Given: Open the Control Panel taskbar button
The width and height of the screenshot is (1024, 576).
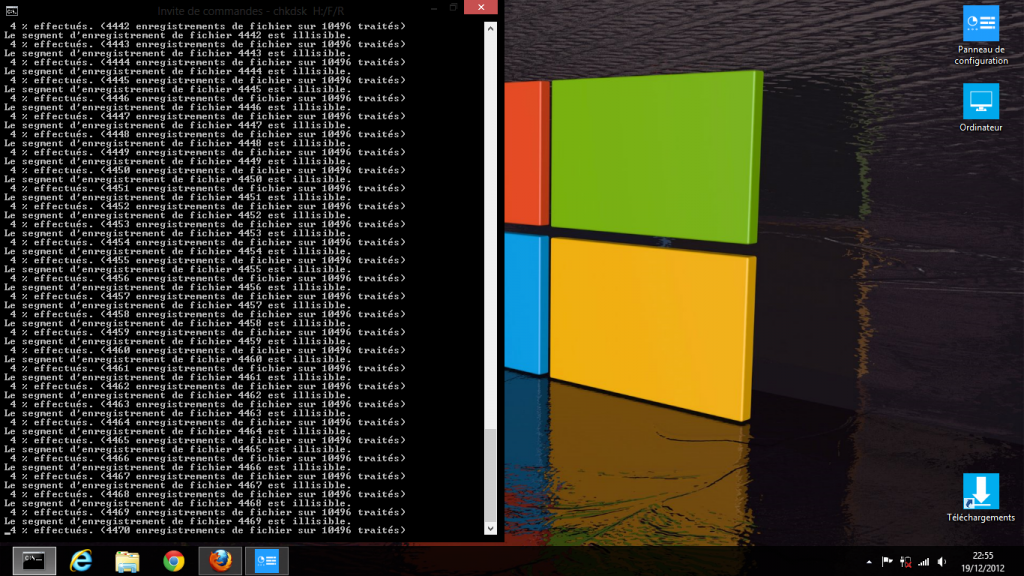Looking at the screenshot, I should [x=266, y=561].
